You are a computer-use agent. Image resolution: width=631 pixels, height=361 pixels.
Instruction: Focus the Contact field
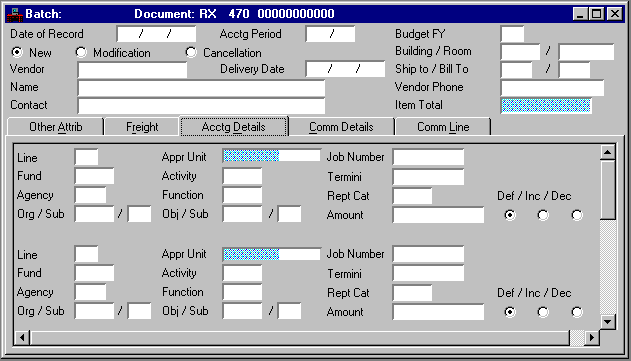[201, 105]
